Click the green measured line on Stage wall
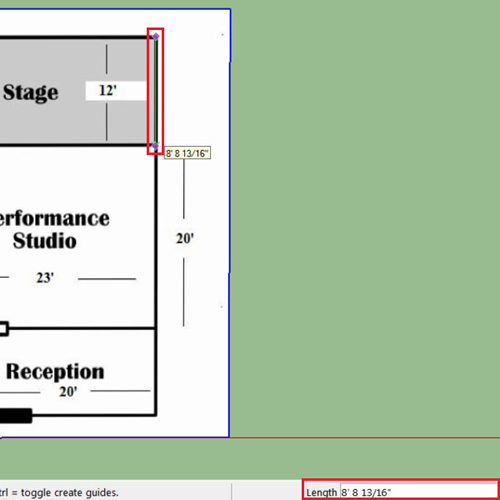The width and height of the screenshot is (500, 500). [x=156, y=91]
